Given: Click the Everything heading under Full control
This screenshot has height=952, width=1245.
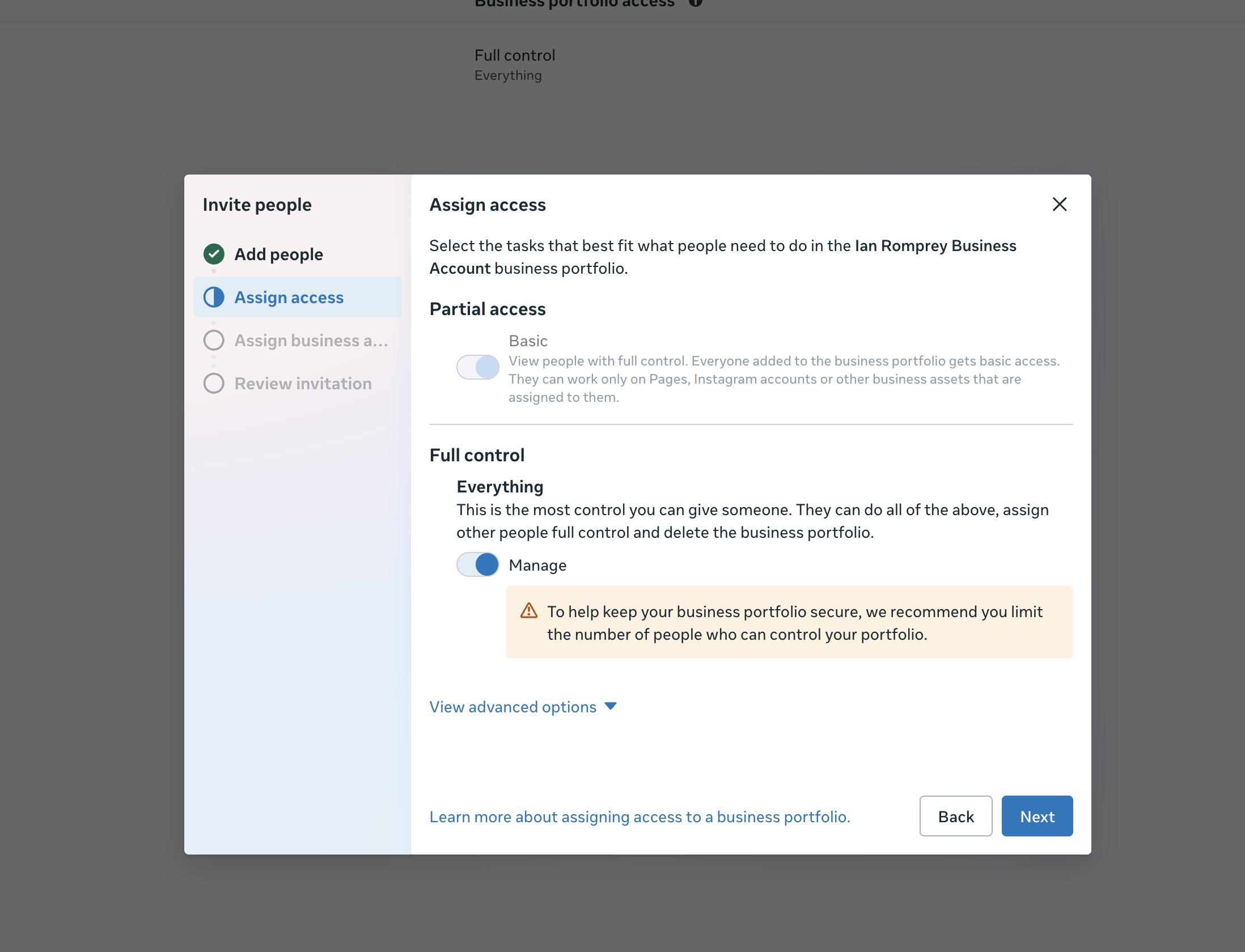Looking at the screenshot, I should coord(499,486).
